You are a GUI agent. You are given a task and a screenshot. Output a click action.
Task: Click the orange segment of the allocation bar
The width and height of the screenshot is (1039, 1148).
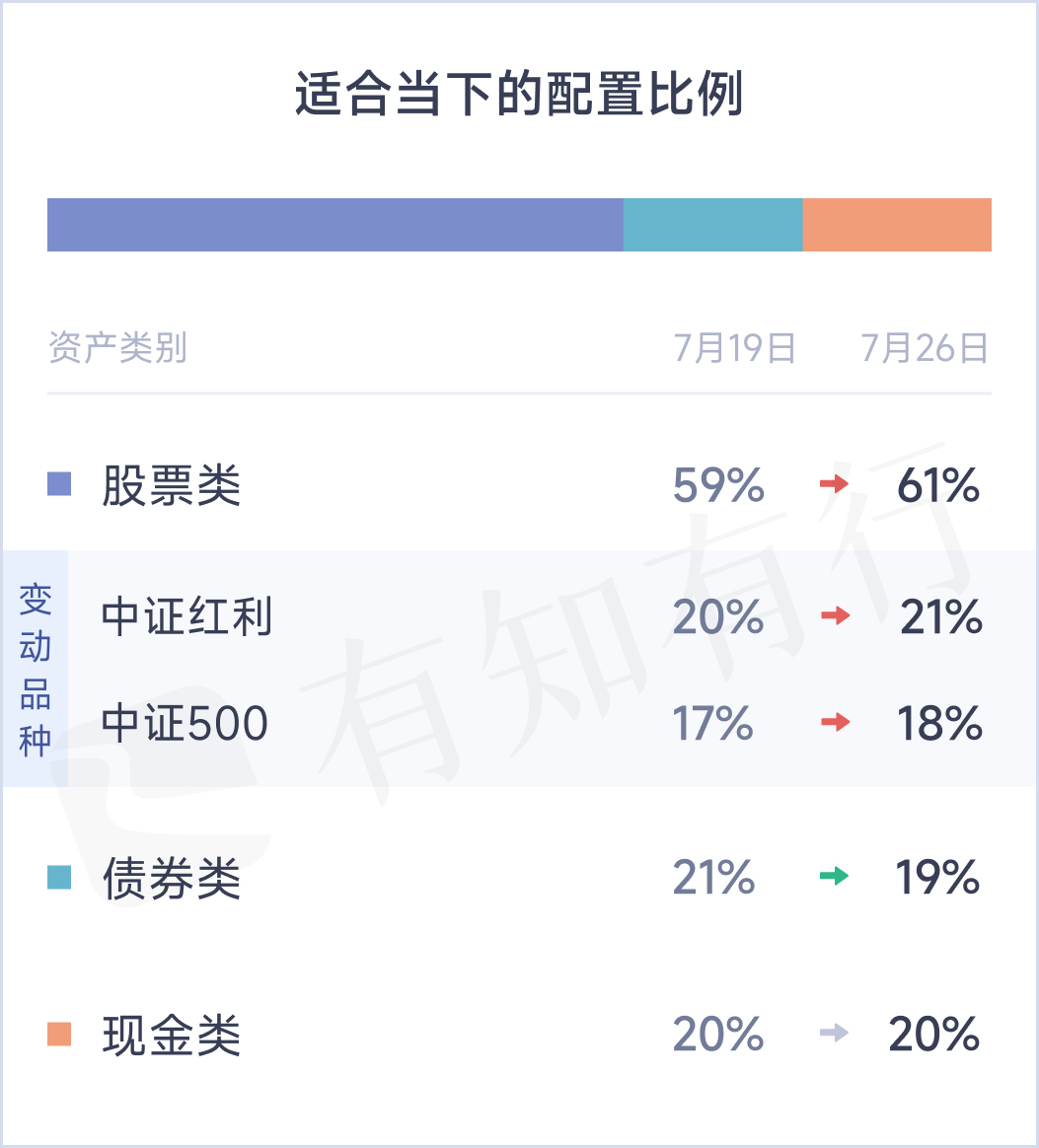coord(897,225)
